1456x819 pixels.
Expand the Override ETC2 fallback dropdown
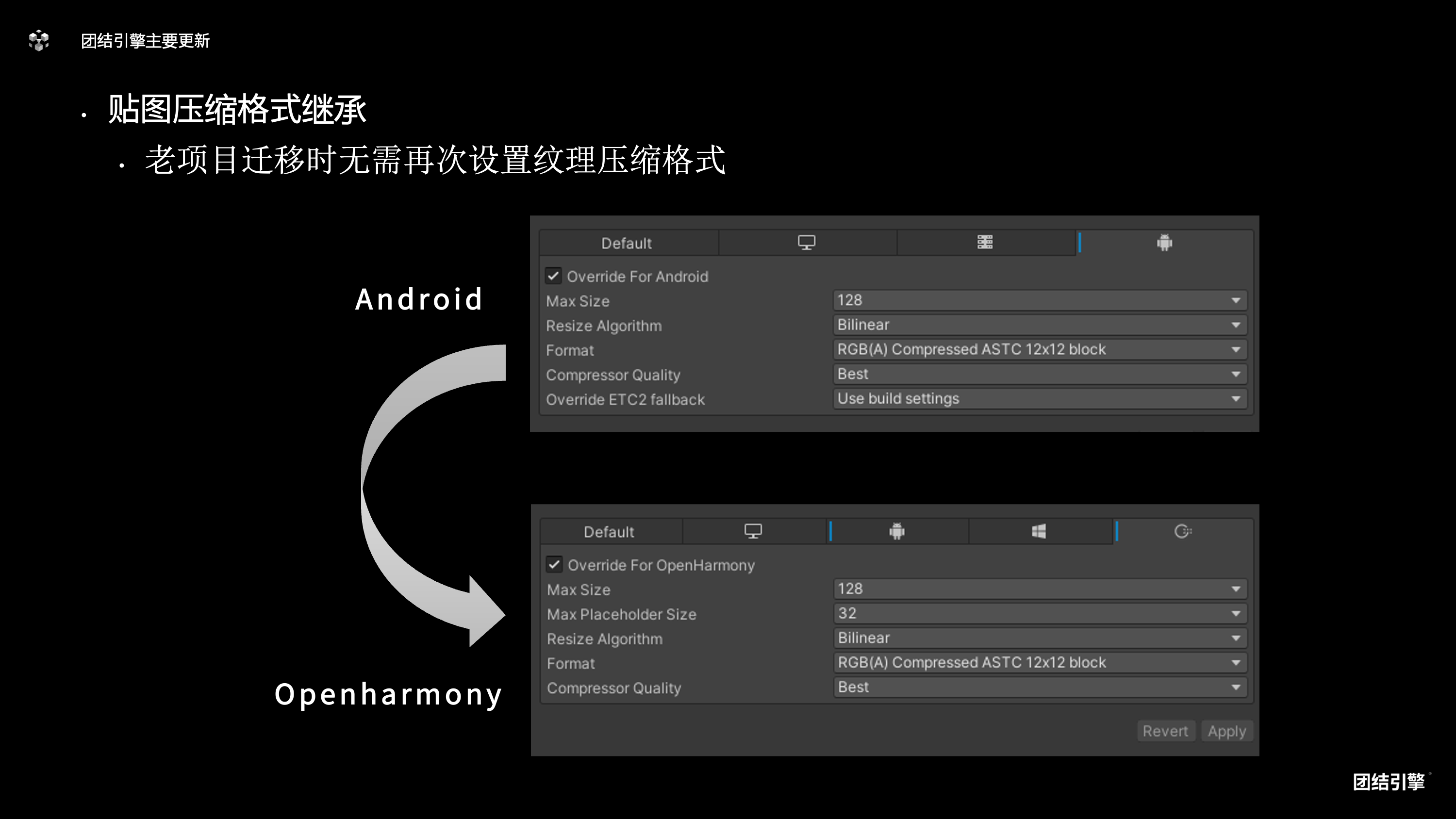1040,398
